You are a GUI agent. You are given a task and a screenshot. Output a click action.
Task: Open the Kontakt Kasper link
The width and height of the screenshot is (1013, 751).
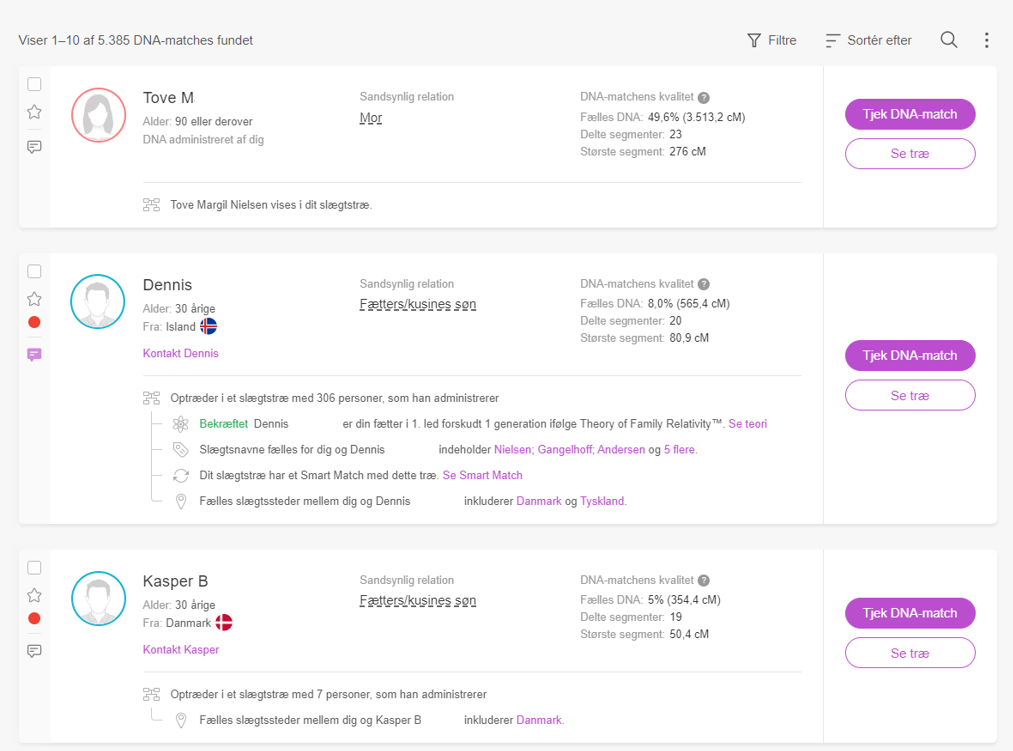181,650
